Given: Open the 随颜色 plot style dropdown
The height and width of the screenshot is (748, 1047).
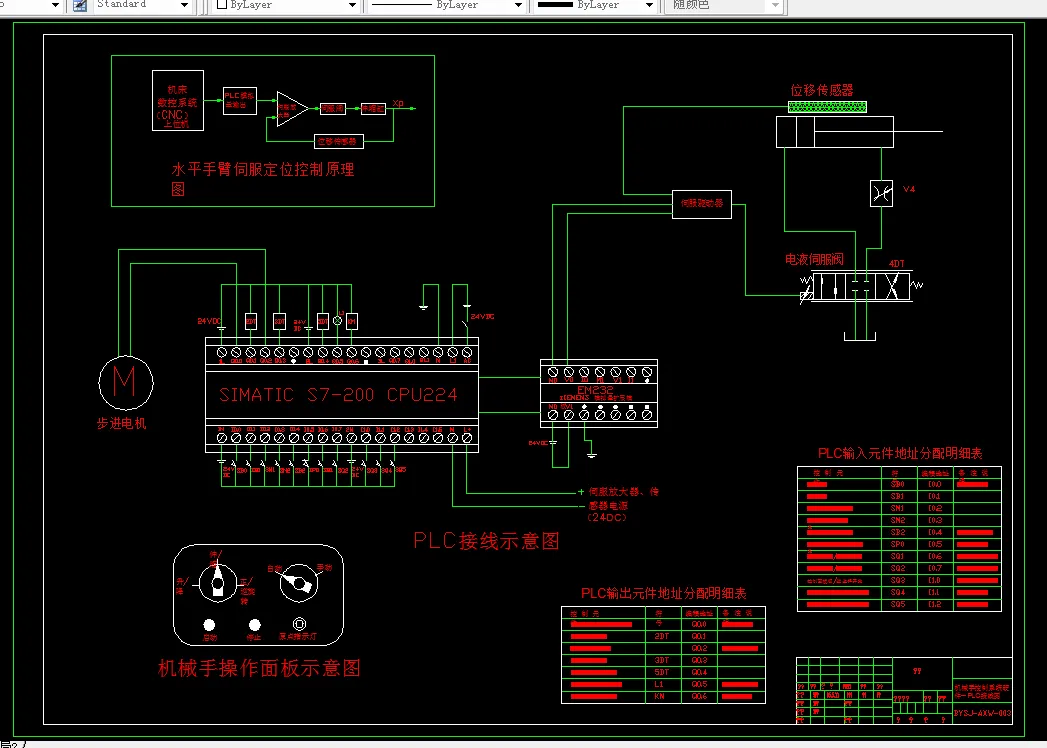Looking at the screenshot, I should pyautogui.click(x=776, y=5).
